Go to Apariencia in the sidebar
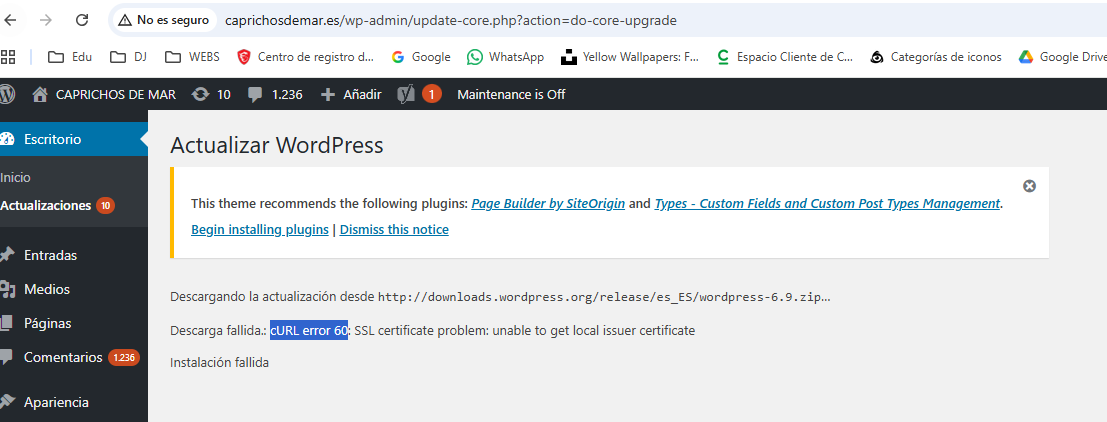Image resolution: width=1107 pixels, height=422 pixels. pyautogui.click(x=56, y=402)
